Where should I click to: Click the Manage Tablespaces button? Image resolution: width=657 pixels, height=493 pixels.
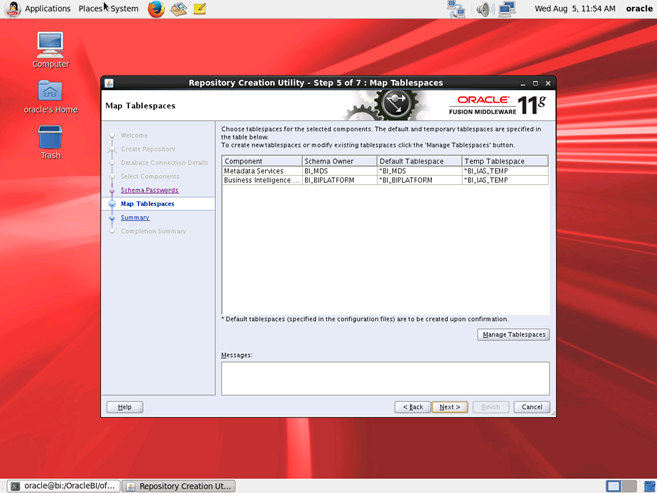coord(513,335)
